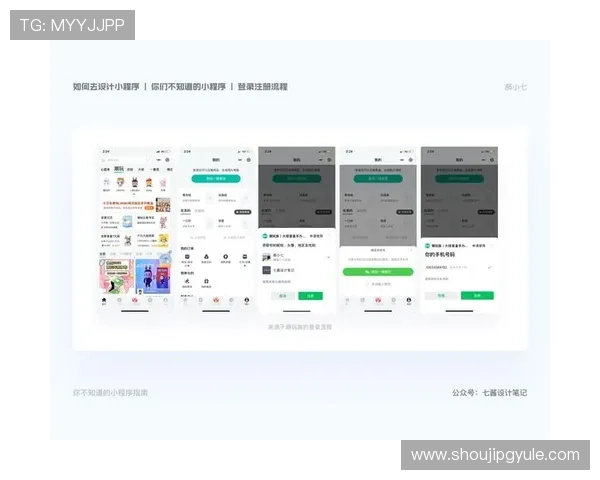Select the checked phone number row in the fifth phone dialog
Image resolution: width=600 pixels, height=480 pixels.
(459, 267)
